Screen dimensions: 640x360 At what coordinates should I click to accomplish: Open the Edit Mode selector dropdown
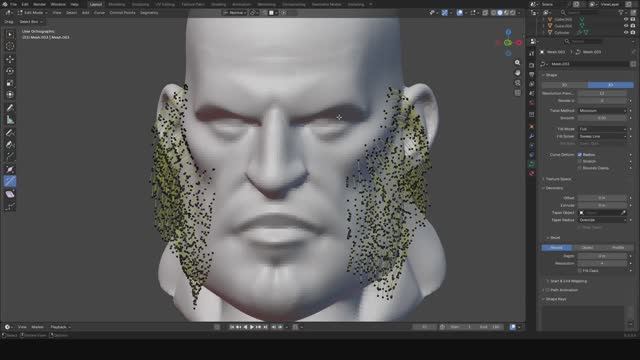pos(32,13)
